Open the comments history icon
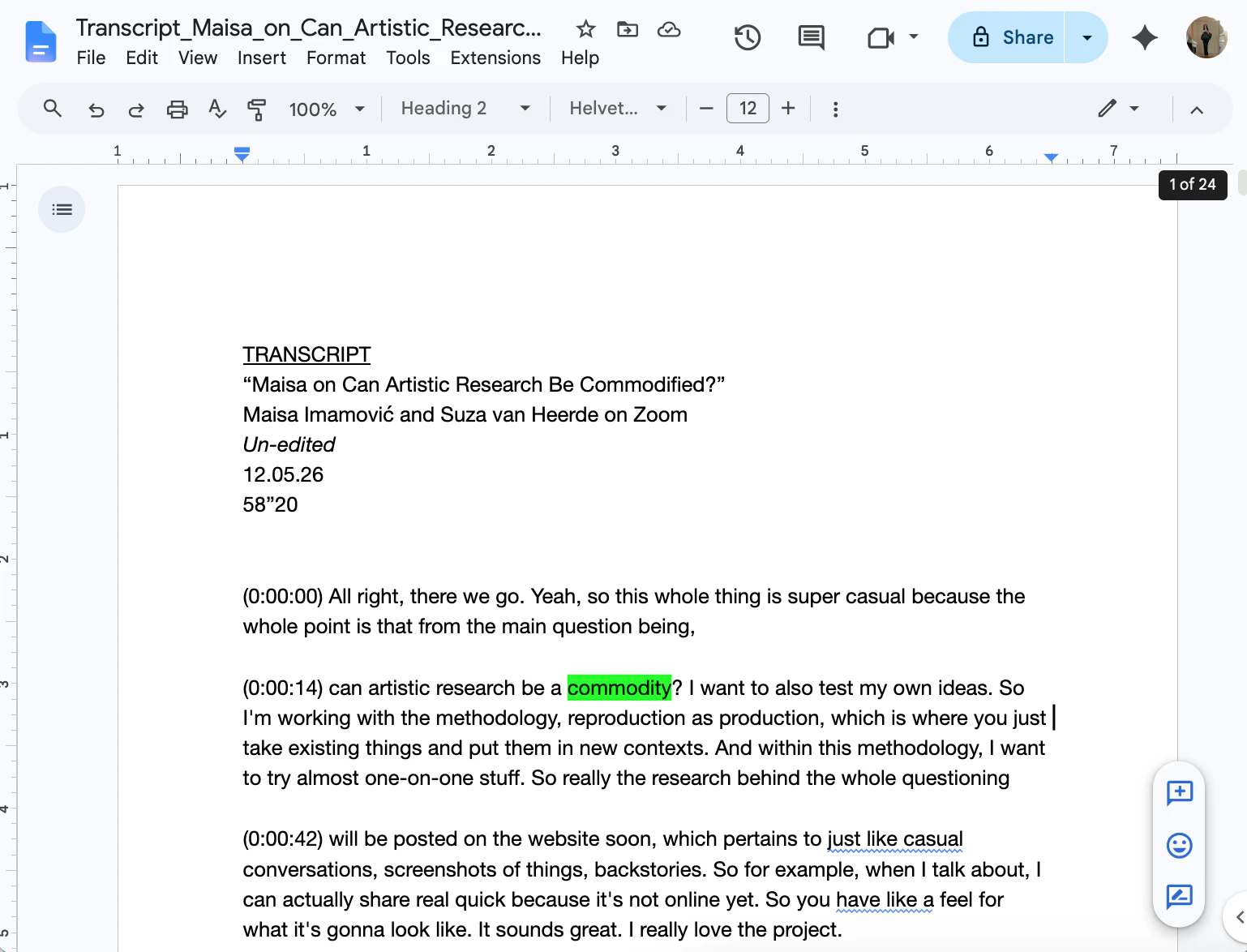The width and height of the screenshot is (1247, 952). pos(811,37)
